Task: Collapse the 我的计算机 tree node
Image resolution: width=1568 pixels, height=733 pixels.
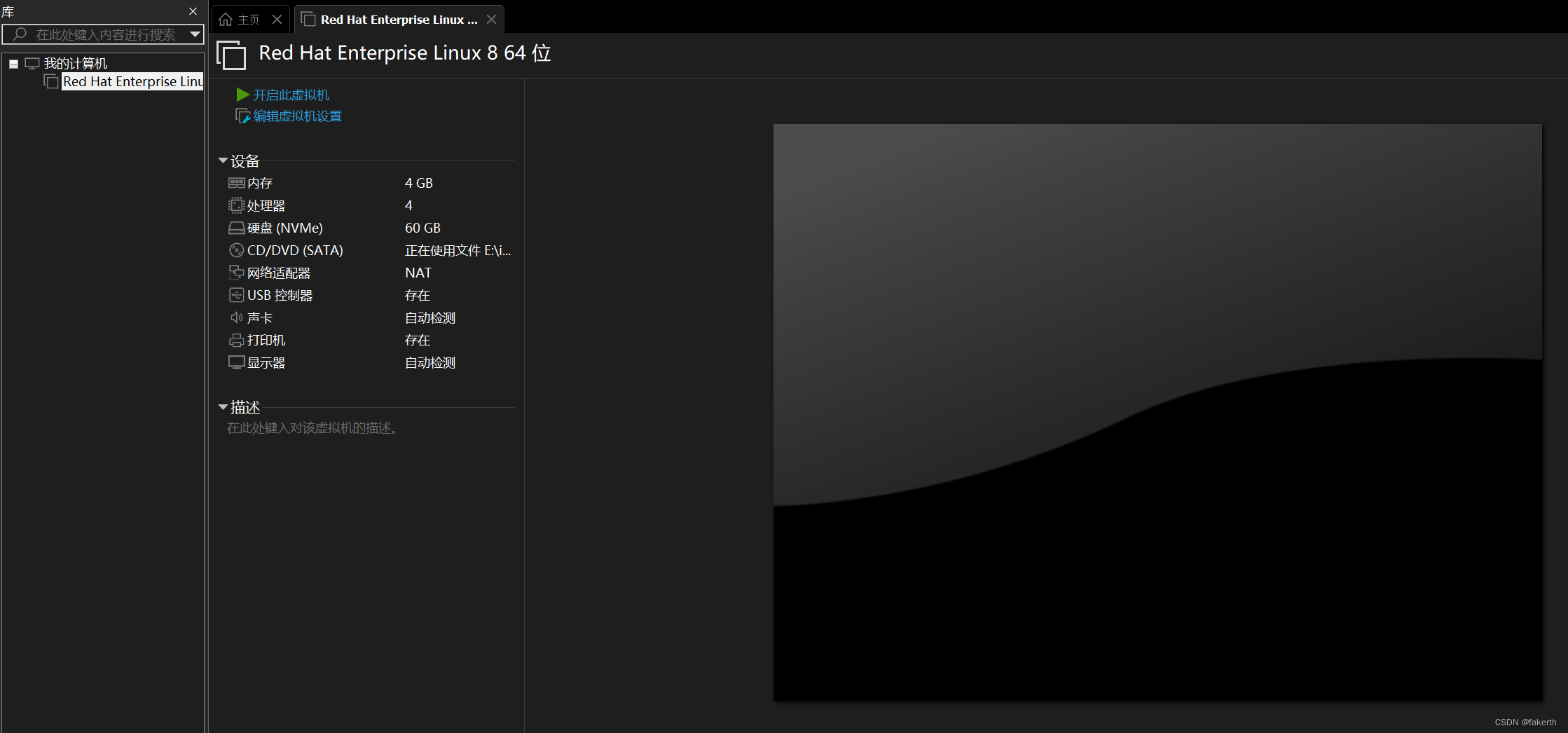Action: (13, 64)
